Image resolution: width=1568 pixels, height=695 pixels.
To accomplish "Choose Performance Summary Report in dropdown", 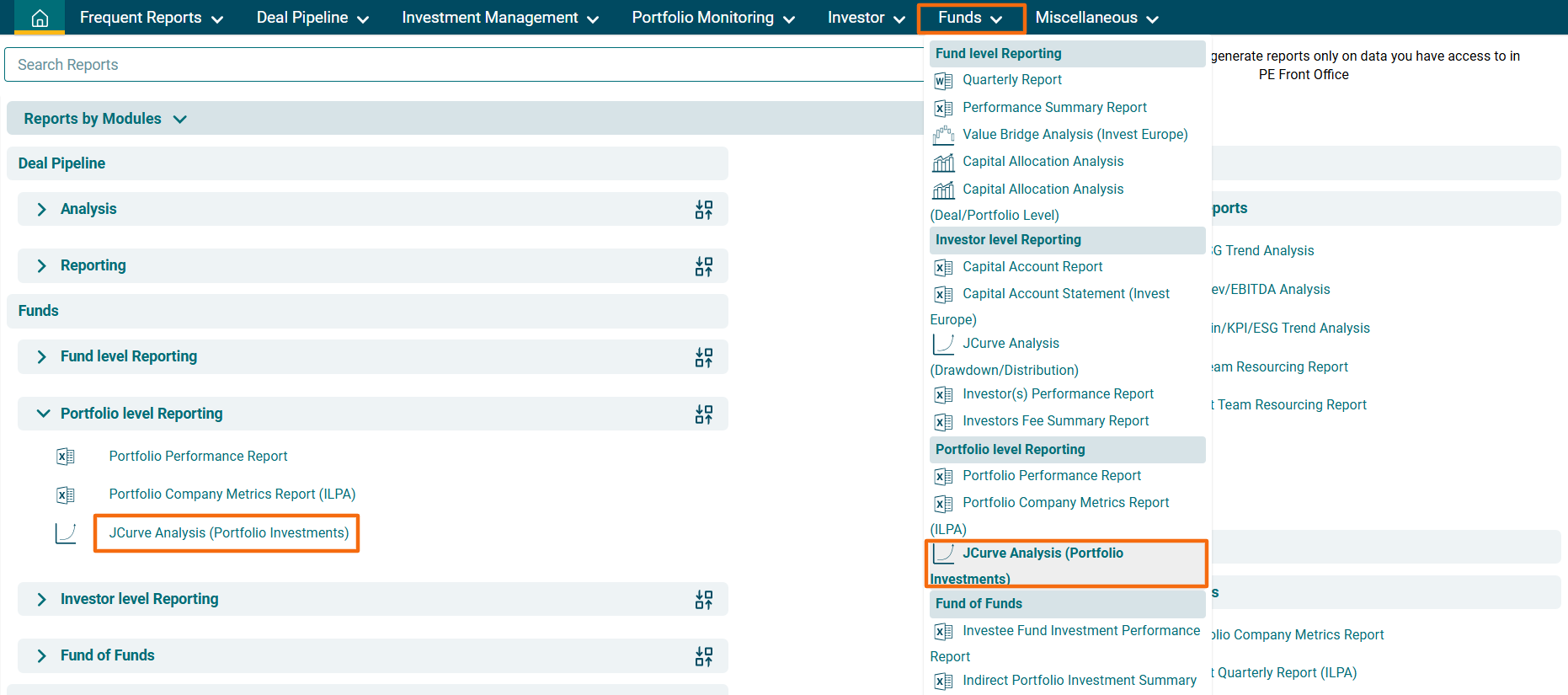I will click(1054, 108).
